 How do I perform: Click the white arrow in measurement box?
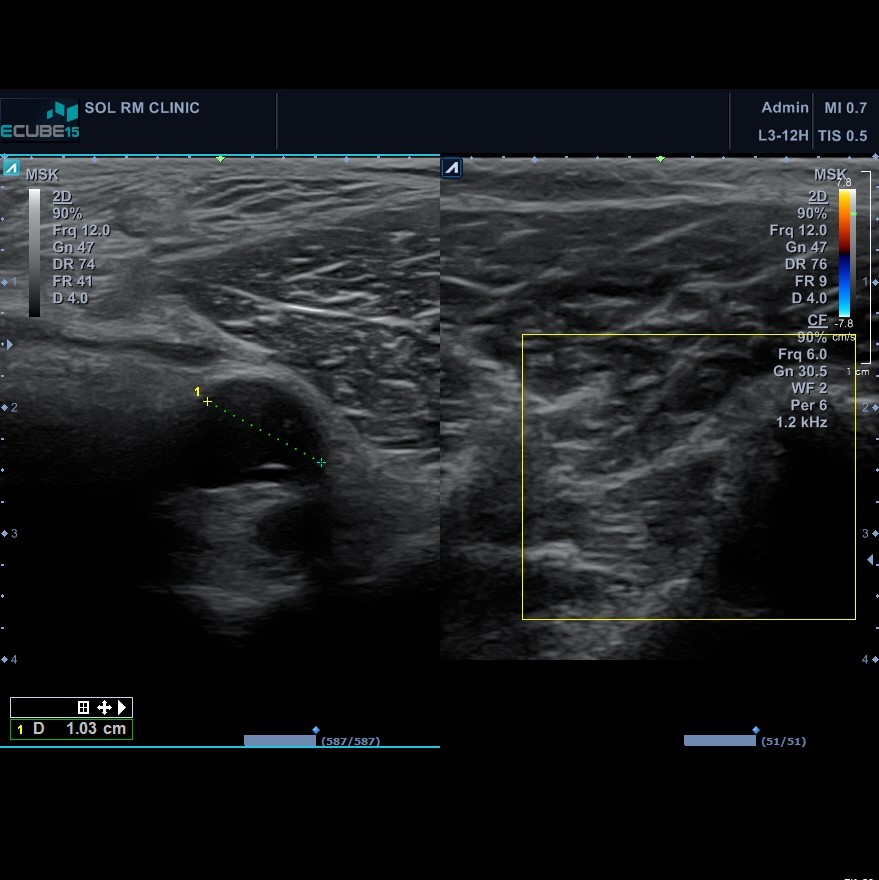pyautogui.click(x=122, y=707)
